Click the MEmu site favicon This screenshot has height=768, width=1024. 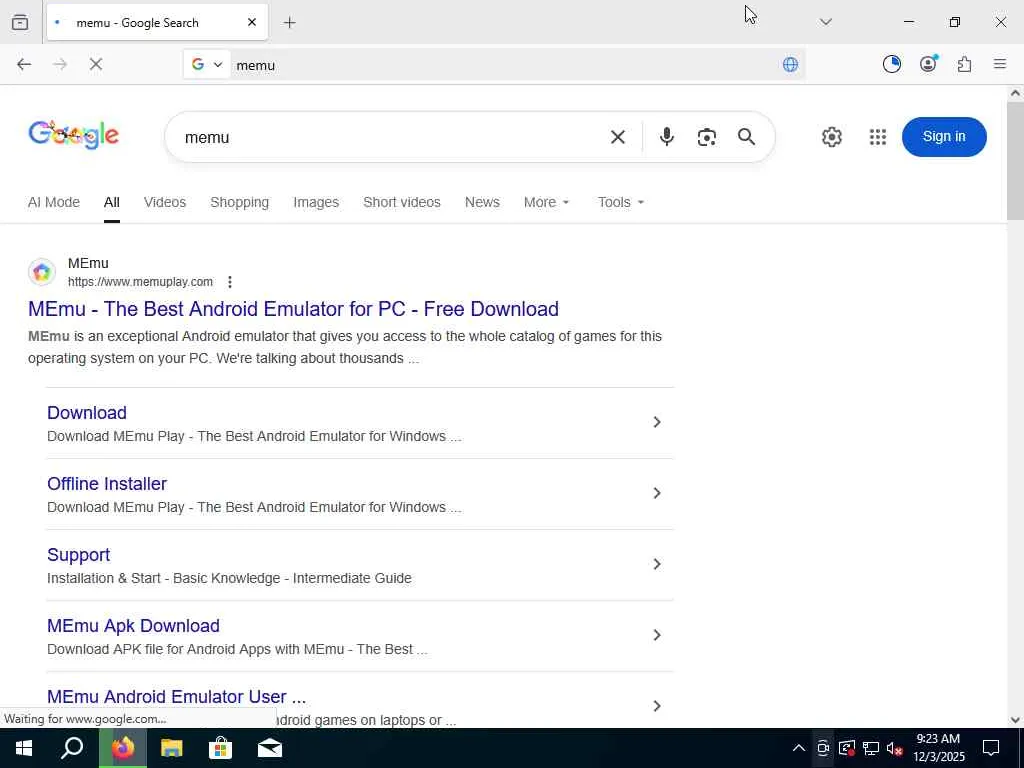point(42,272)
